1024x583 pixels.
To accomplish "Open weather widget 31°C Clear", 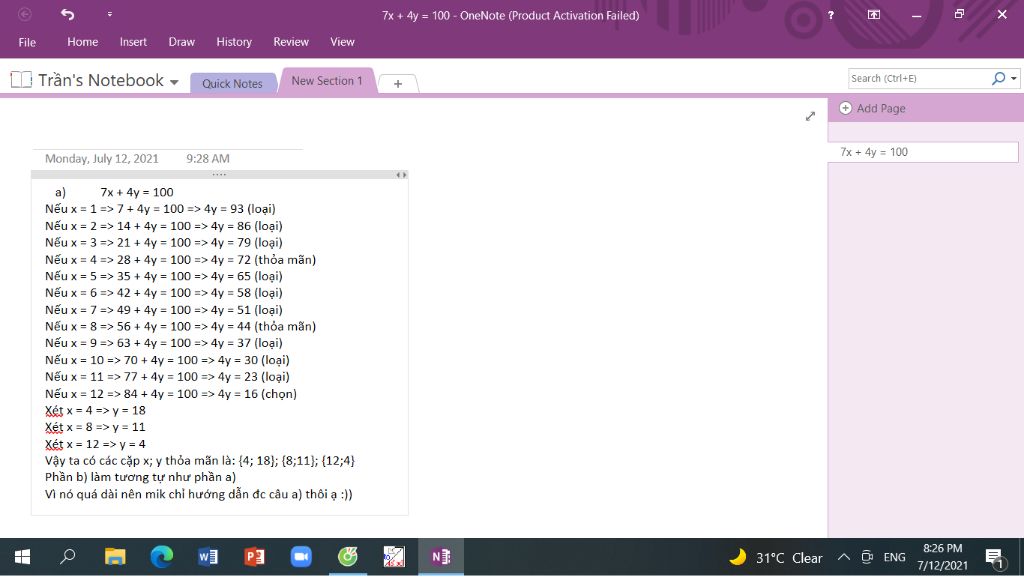I will tap(776, 558).
